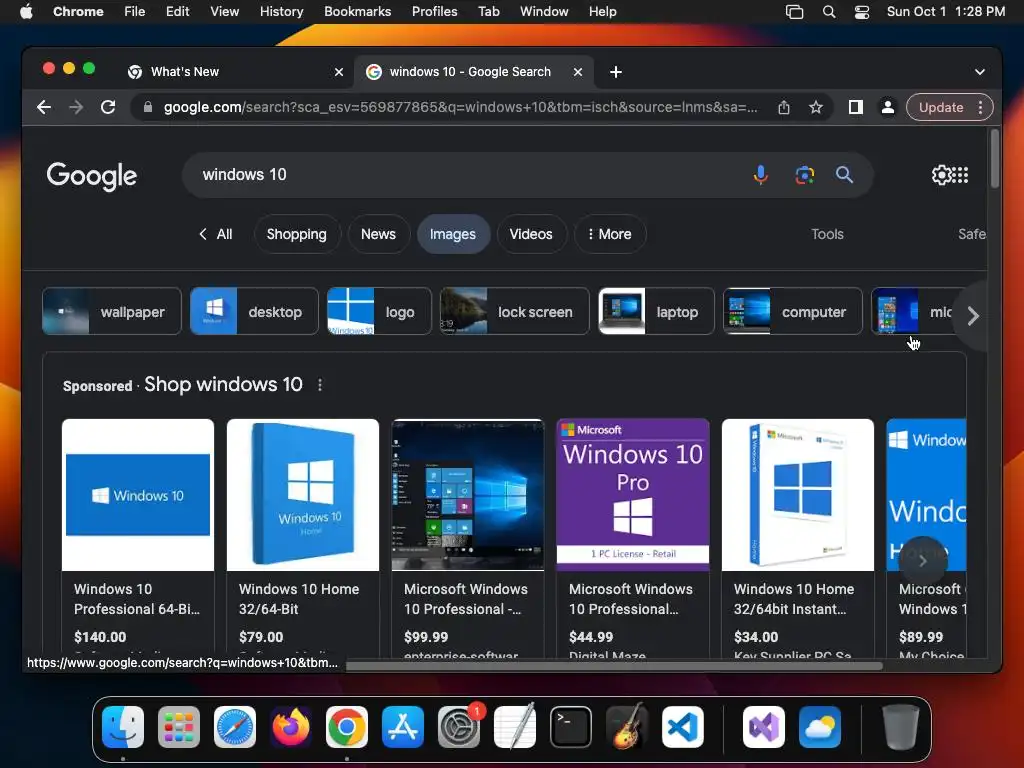Filter images by laptop chip
This screenshot has height=768, width=1024.
(x=656, y=312)
